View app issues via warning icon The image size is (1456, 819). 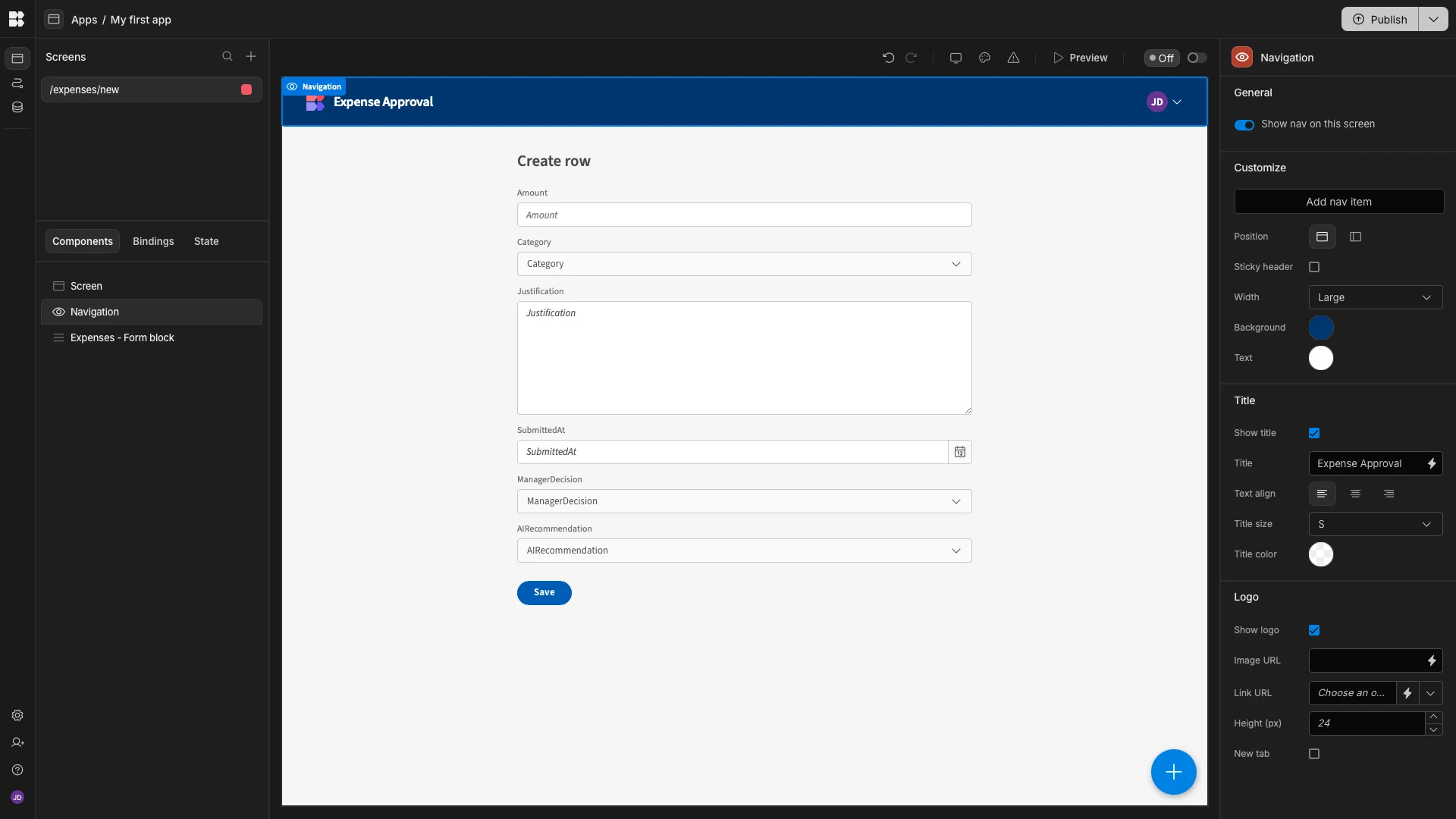pyautogui.click(x=1014, y=57)
